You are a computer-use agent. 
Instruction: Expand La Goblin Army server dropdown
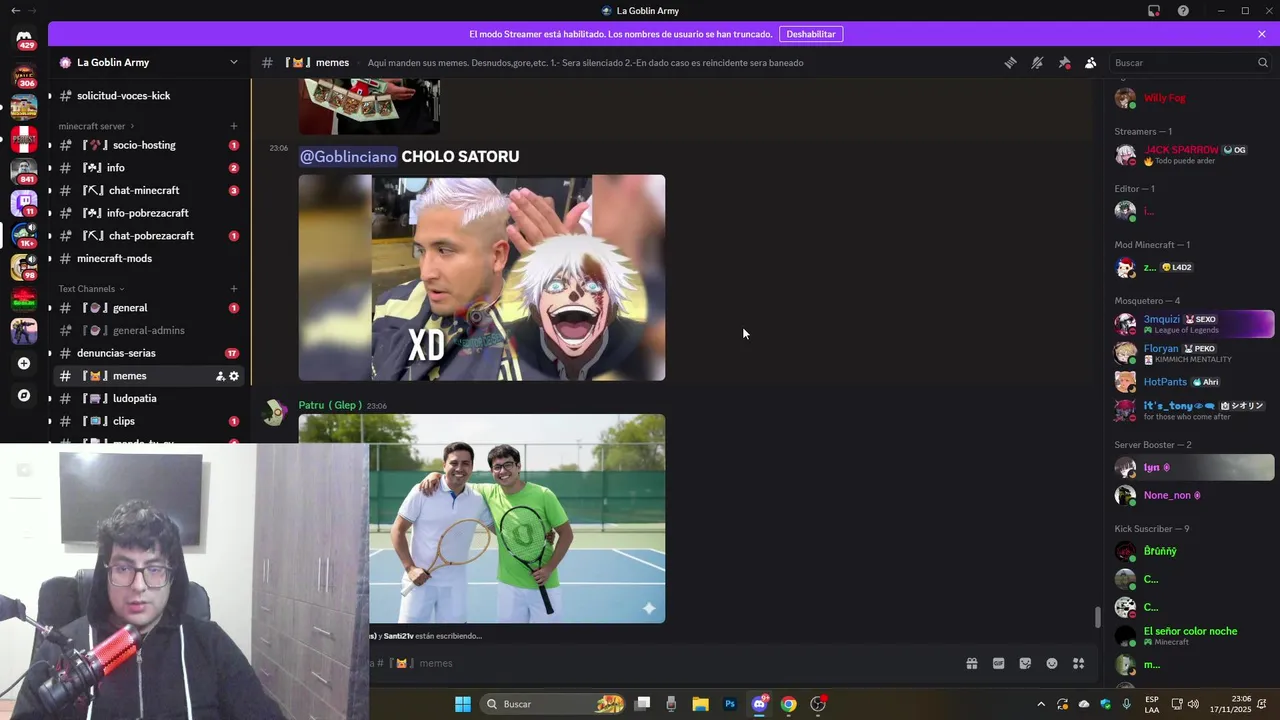(x=234, y=62)
